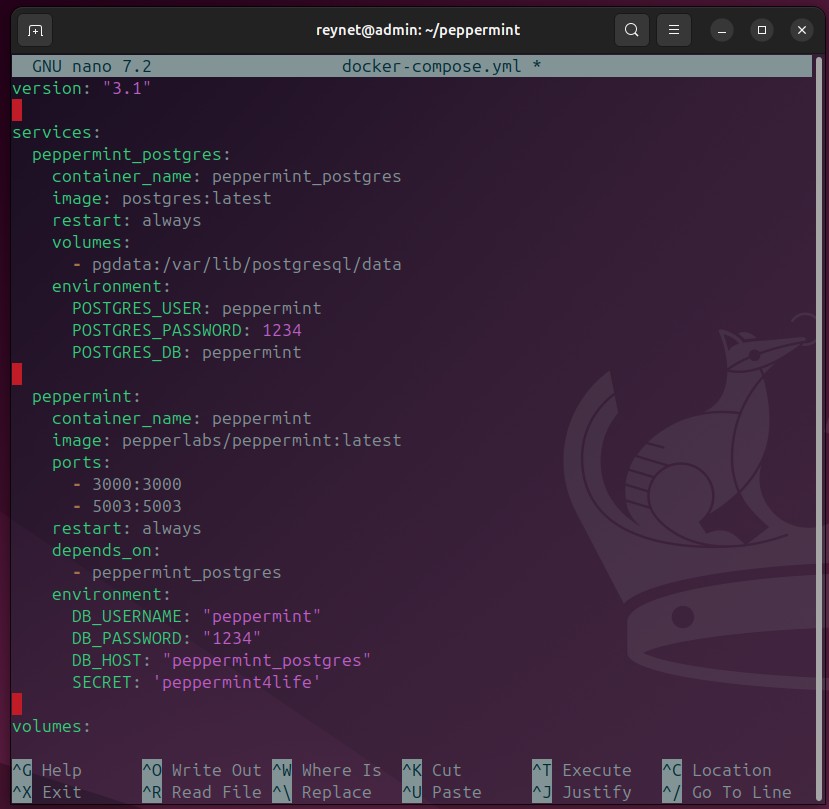
Task: Place cursor on version: "3.1" line
Action: point(81,88)
